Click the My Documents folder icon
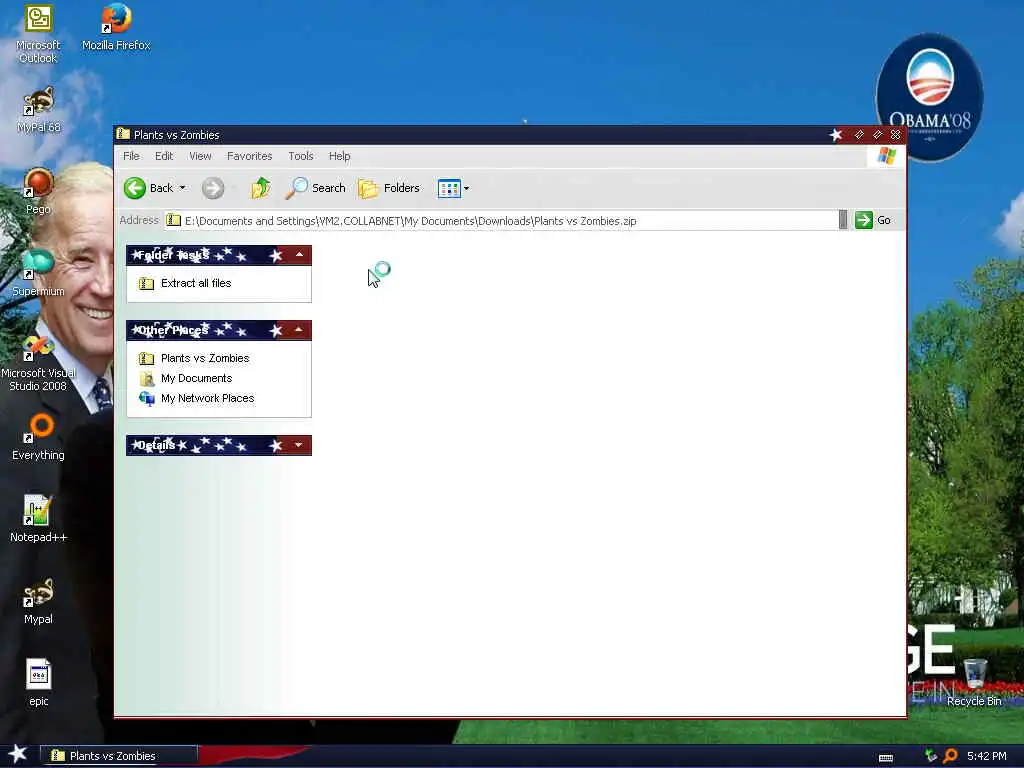Screen dimensions: 1024x768 147,379
